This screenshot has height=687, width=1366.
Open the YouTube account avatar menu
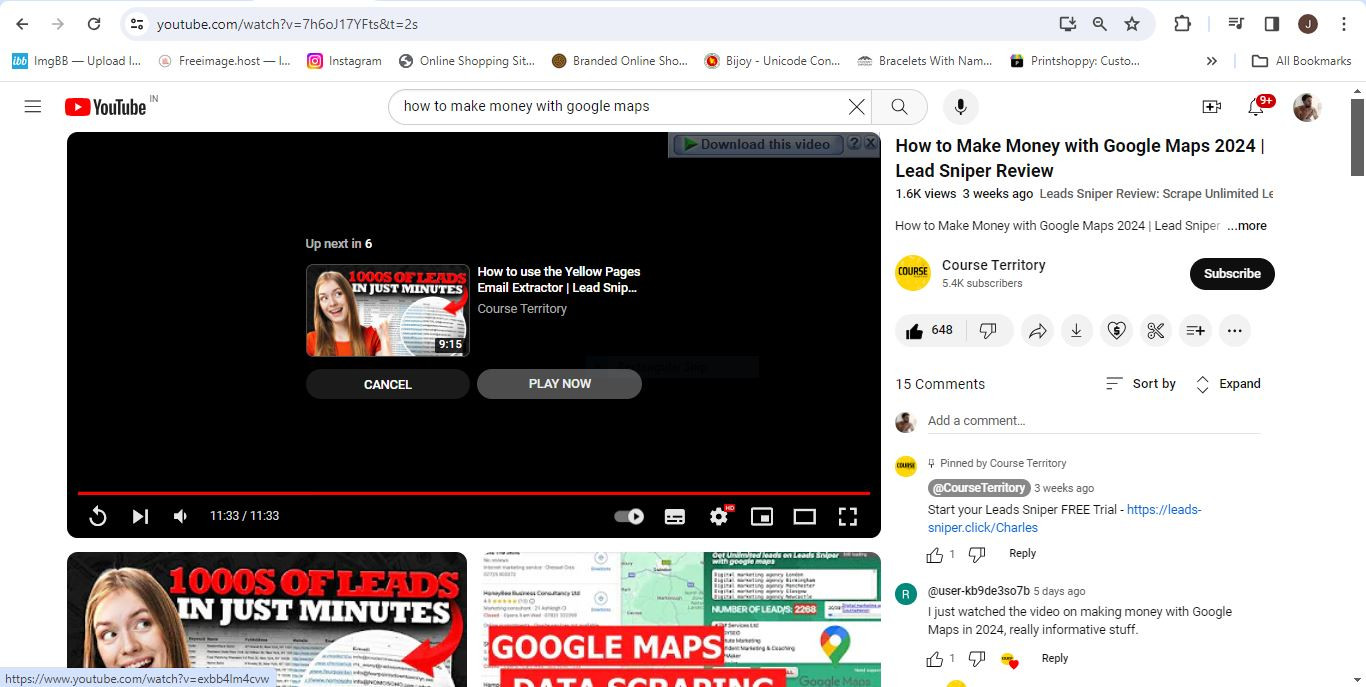[1307, 106]
